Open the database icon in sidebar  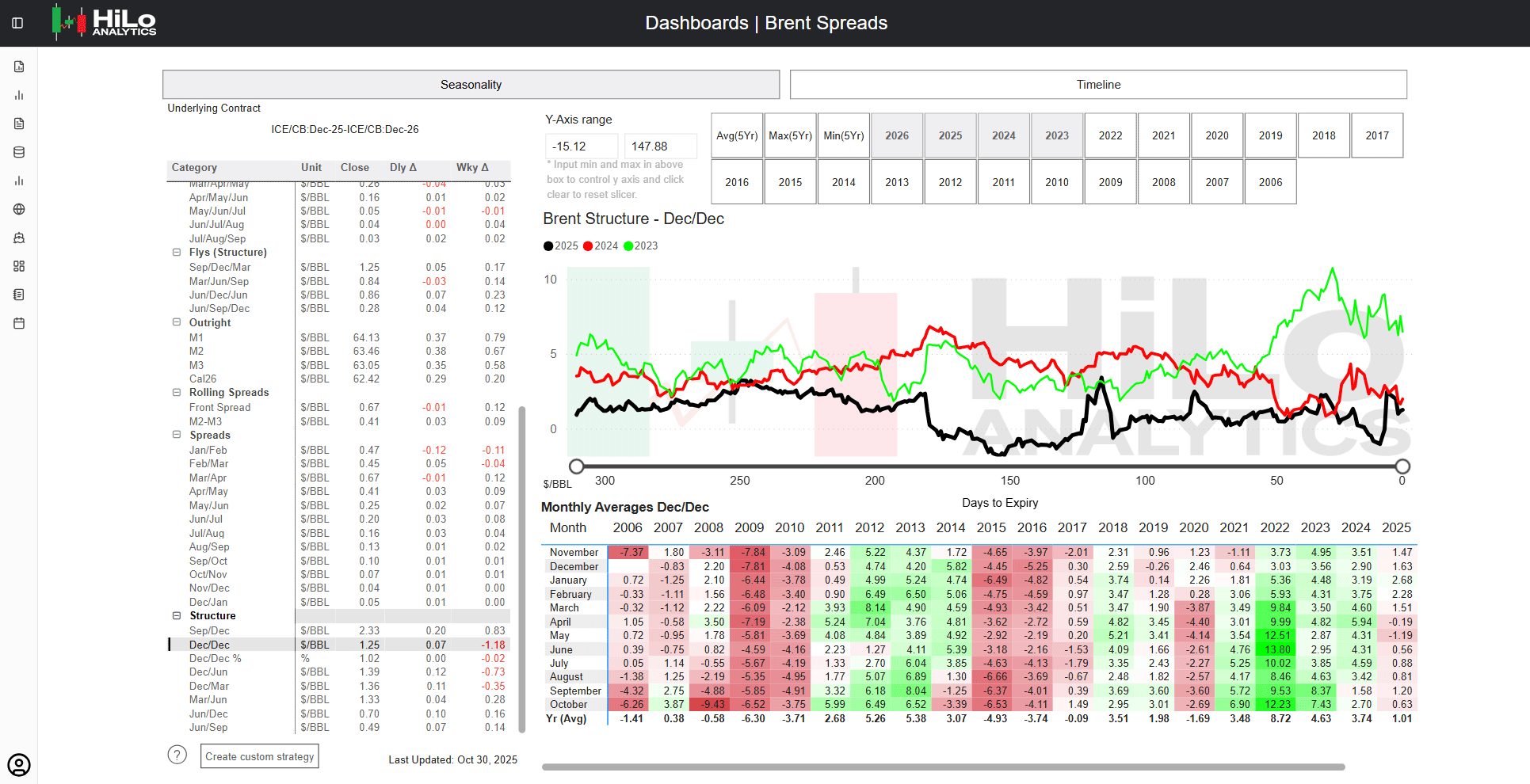click(x=19, y=152)
